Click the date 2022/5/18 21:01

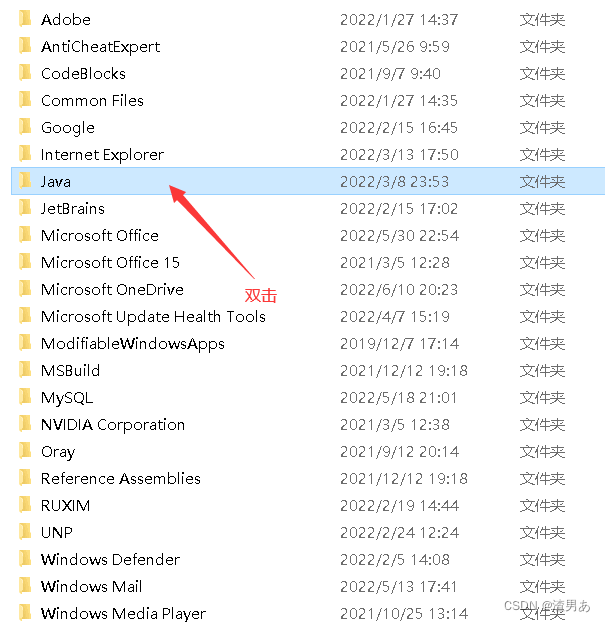[x=399, y=397]
